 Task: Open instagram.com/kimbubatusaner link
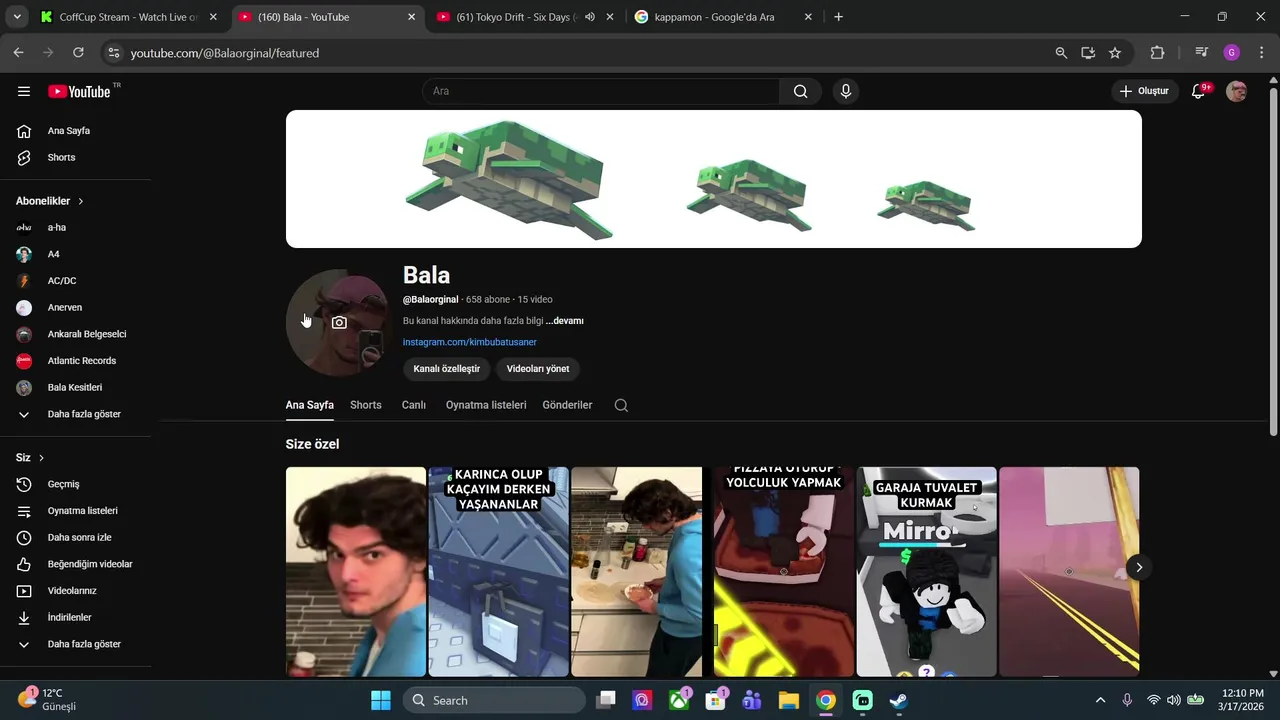pos(470,342)
